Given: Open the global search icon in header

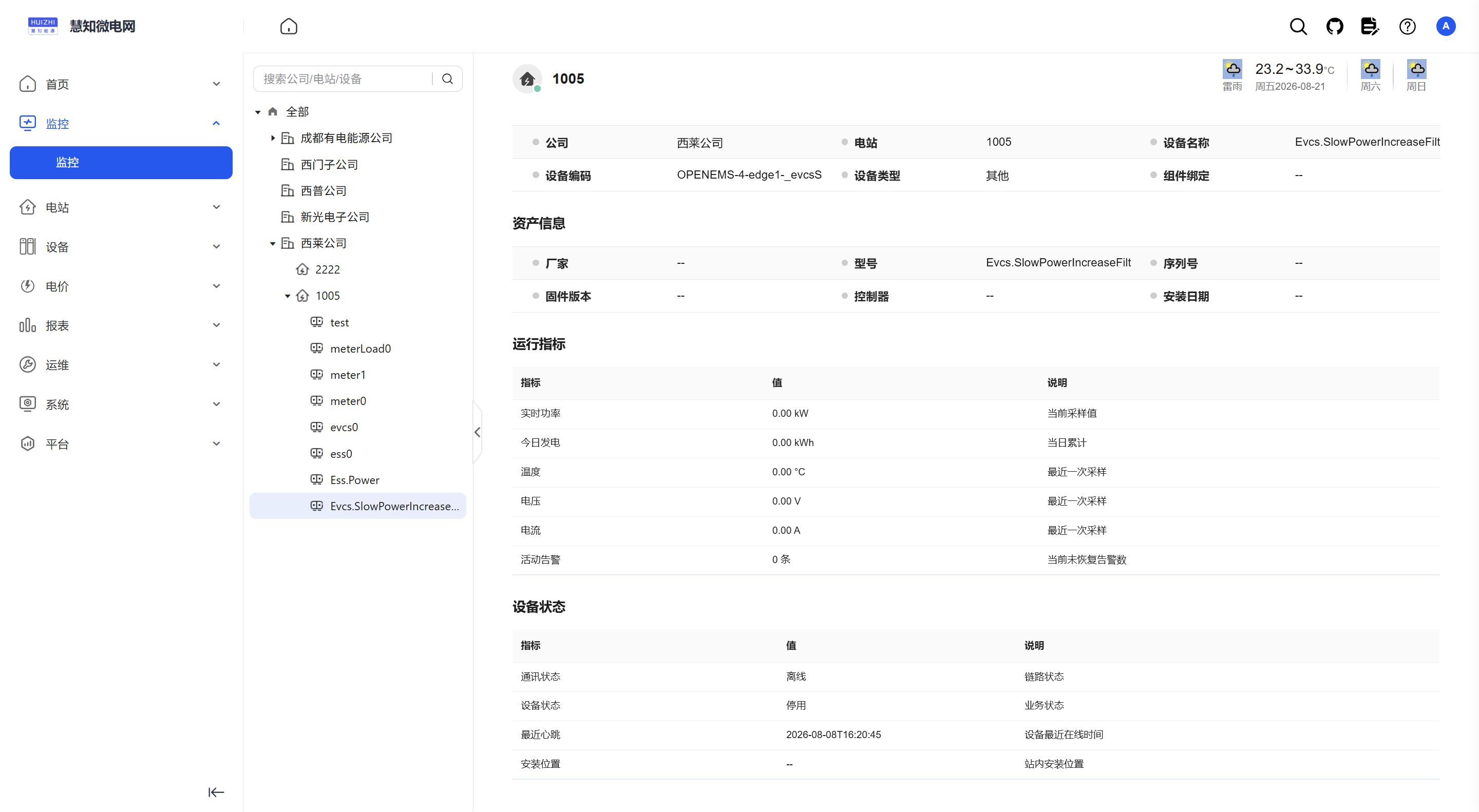Looking at the screenshot, I should (x=1298, y=26).
